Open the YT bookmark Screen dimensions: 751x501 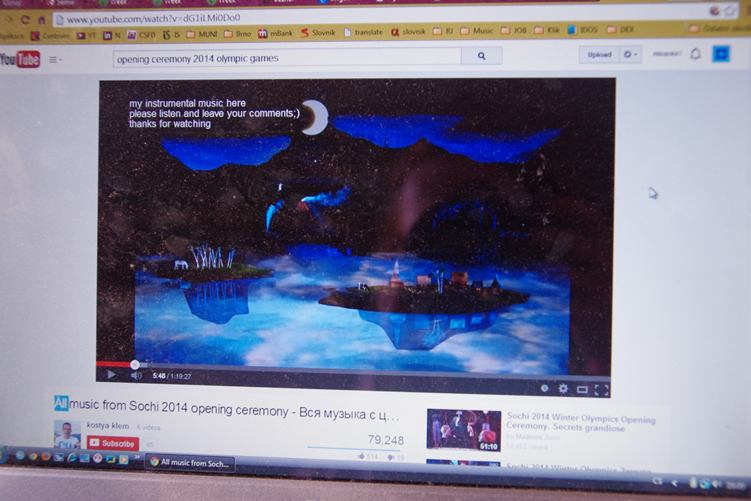tap(84, 35)
